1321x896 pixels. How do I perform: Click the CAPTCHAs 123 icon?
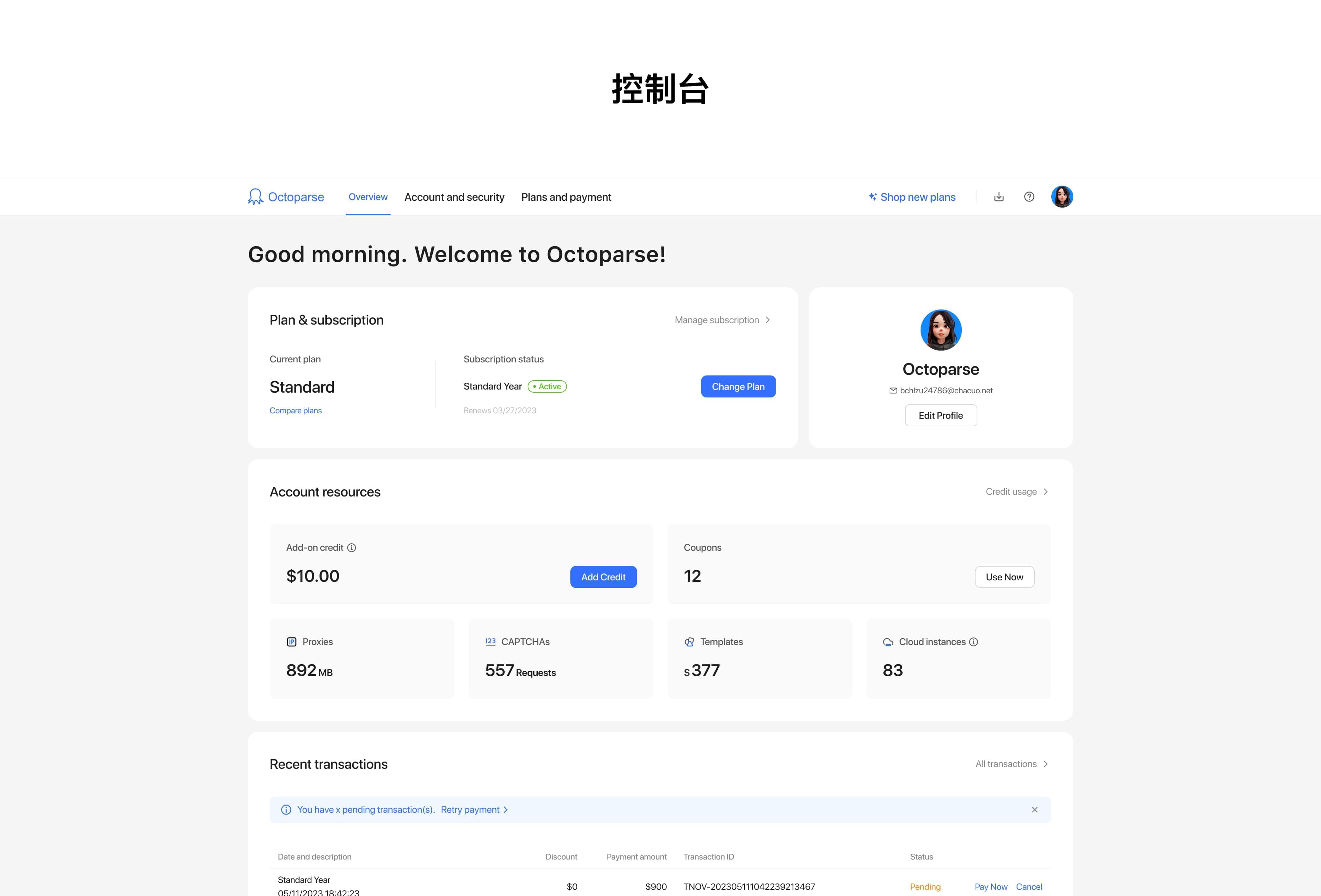491,642
